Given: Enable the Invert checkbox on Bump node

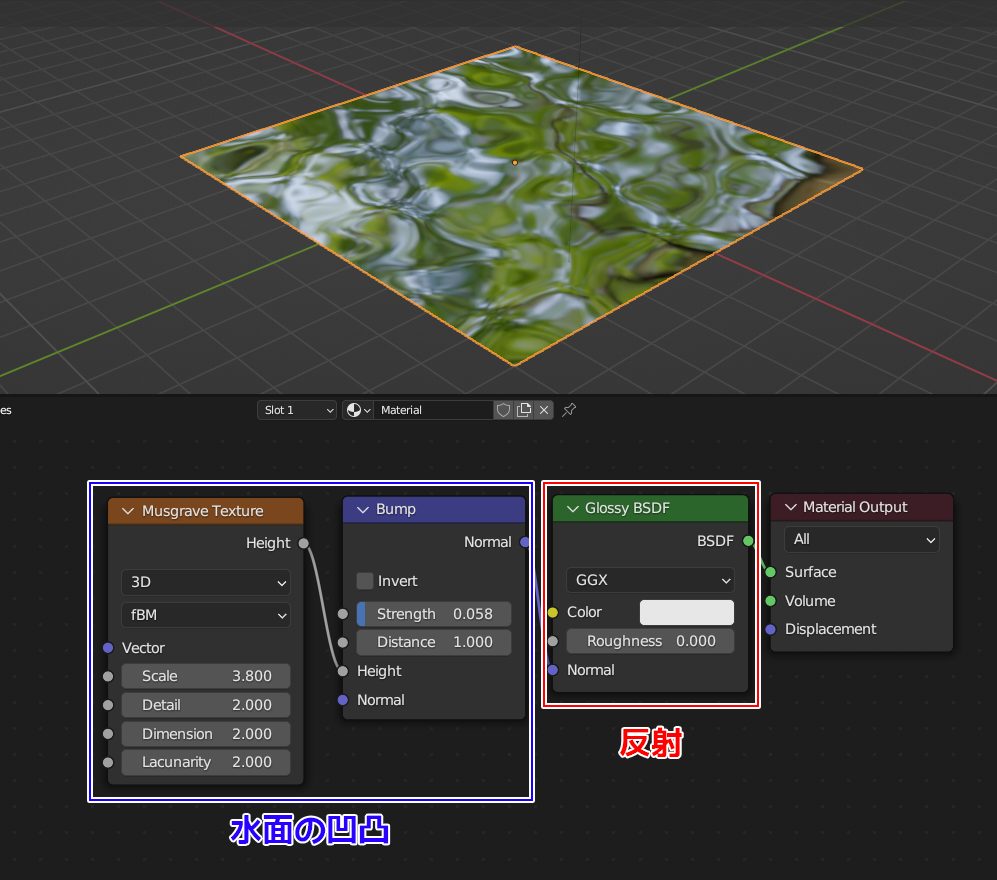Looking at the screenshot, I should [x=365, y=581].
